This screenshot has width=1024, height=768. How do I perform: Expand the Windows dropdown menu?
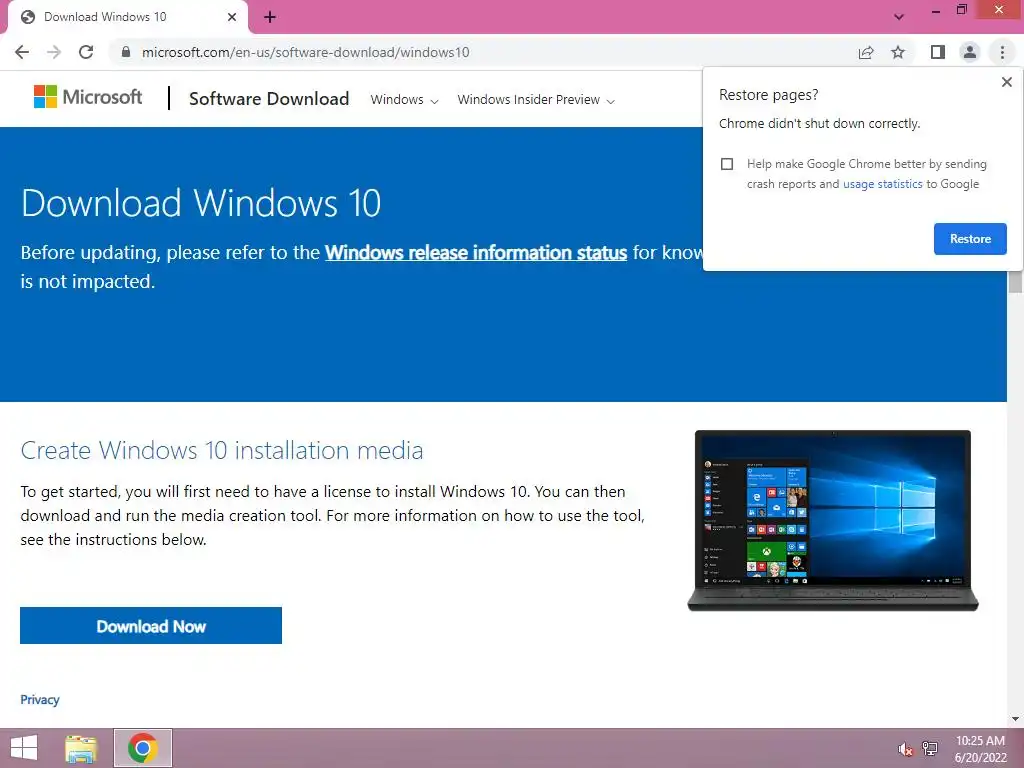tap(404, 100)
